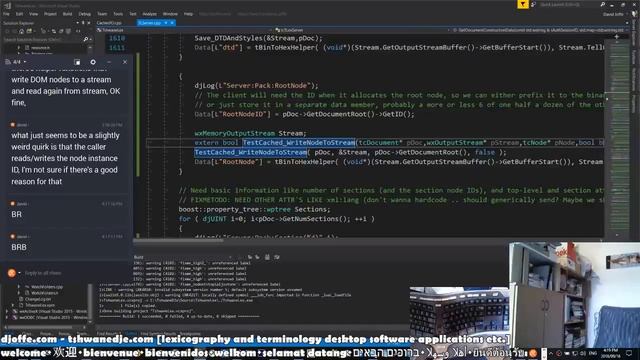Click the Quick Launch magnifier icon
Image resolution: width=640 pixels, height=360 pixels.
(x=603, y=4)
